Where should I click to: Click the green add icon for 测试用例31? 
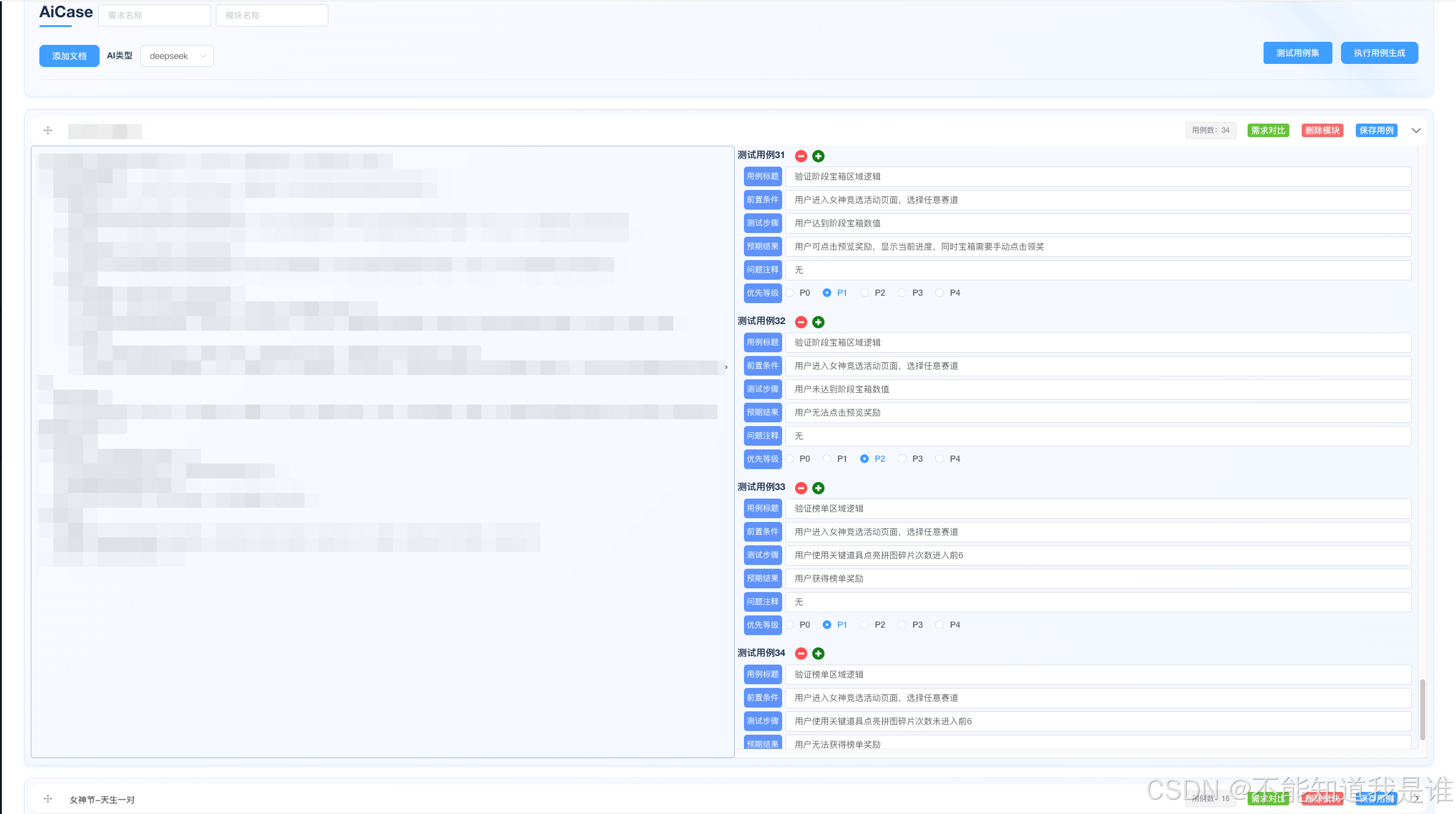click(x=818, y=156)
